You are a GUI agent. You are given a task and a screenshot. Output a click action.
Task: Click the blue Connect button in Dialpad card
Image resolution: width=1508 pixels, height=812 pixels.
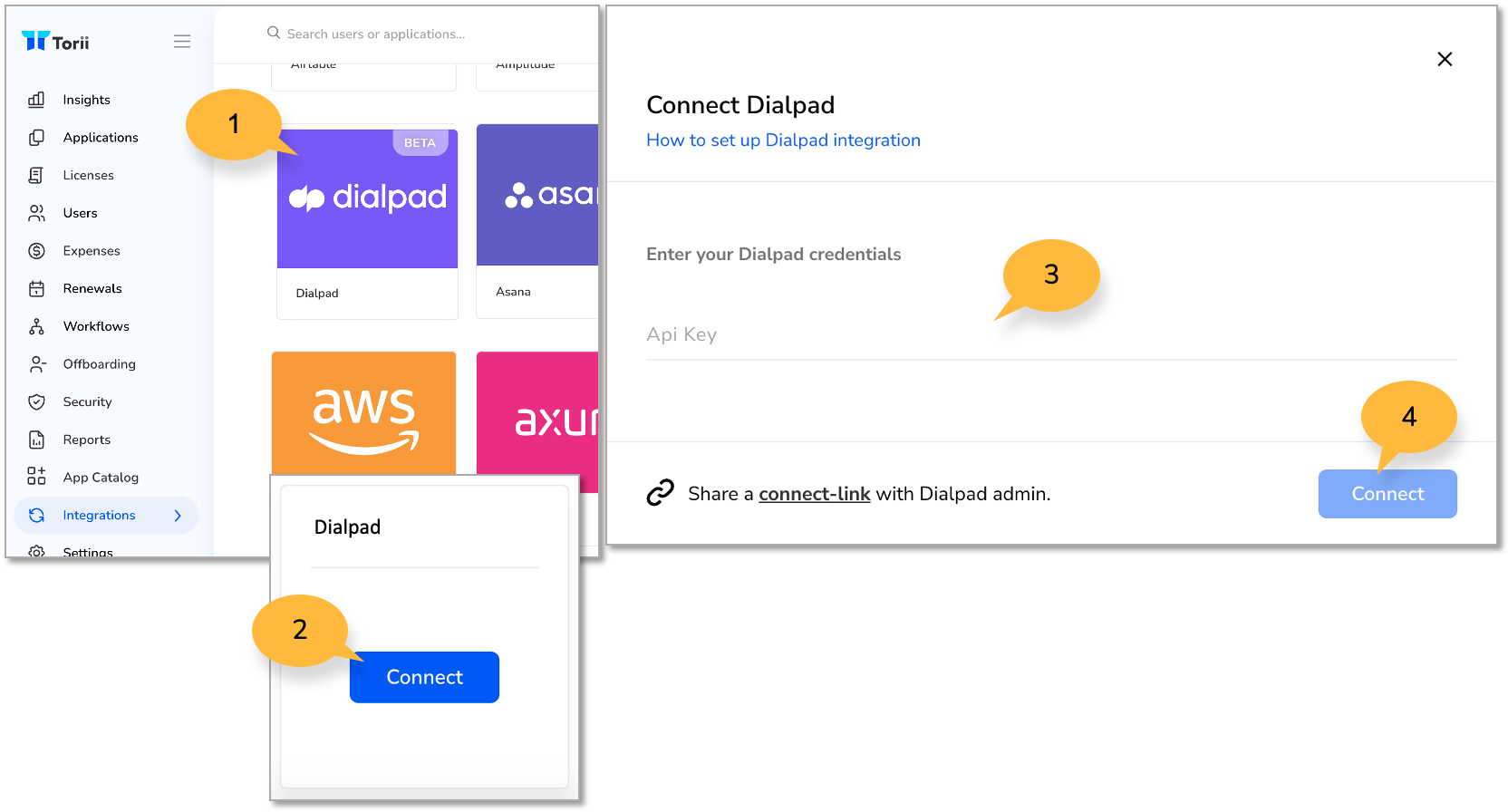pyautogui.click(x=424, y=677)
